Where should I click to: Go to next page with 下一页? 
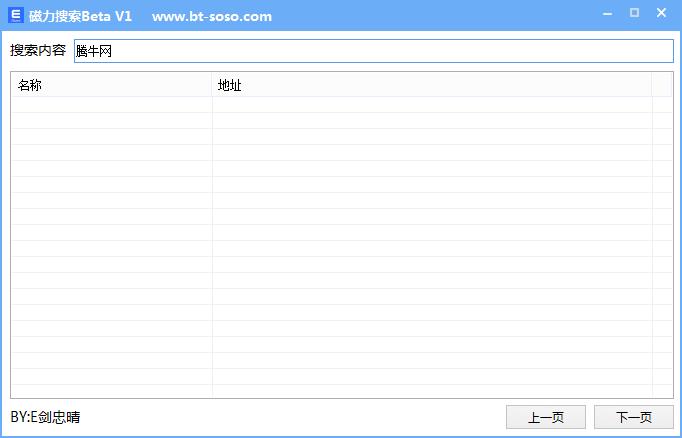633,417
